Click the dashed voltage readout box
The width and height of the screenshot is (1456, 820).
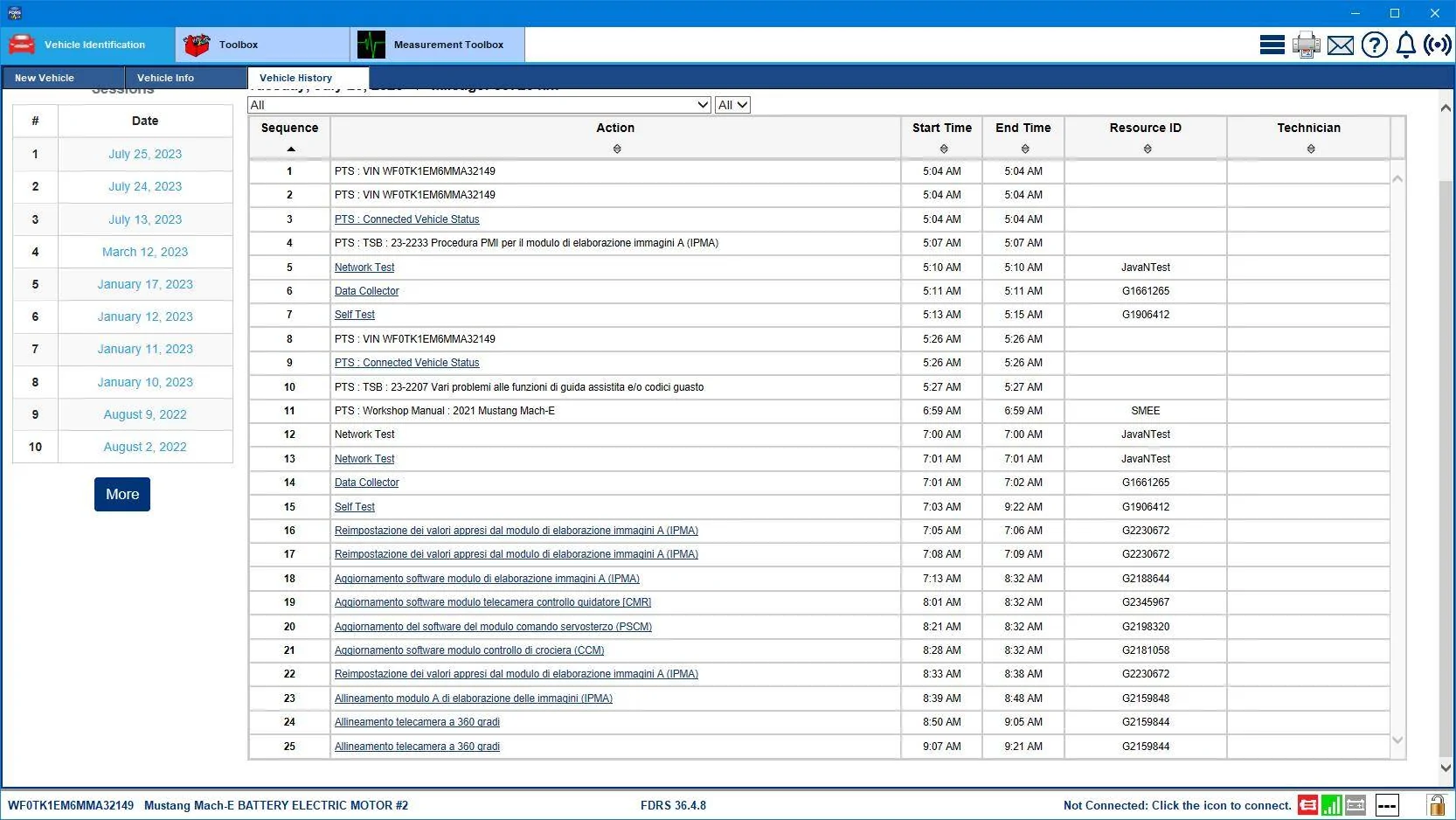click(1387, 805)
